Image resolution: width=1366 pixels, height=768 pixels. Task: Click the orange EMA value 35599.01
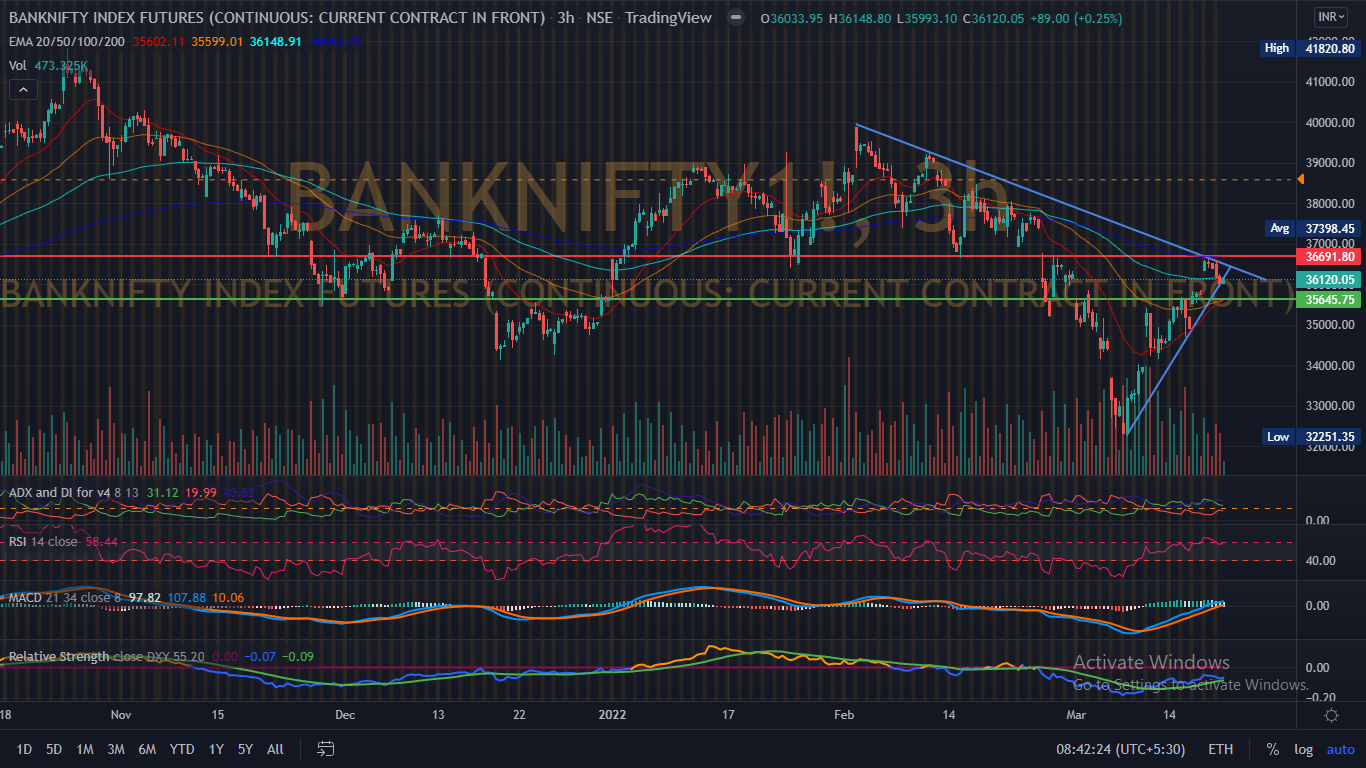pyautogui.click(x=215, y=41)
